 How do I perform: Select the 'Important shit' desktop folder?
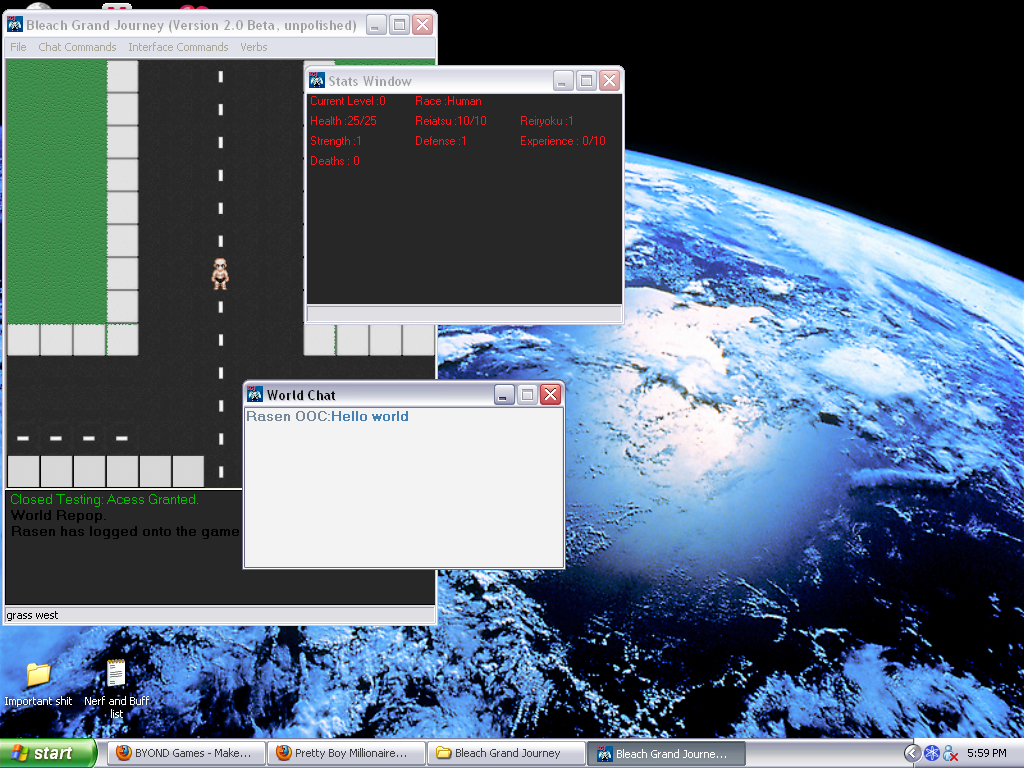38,684
